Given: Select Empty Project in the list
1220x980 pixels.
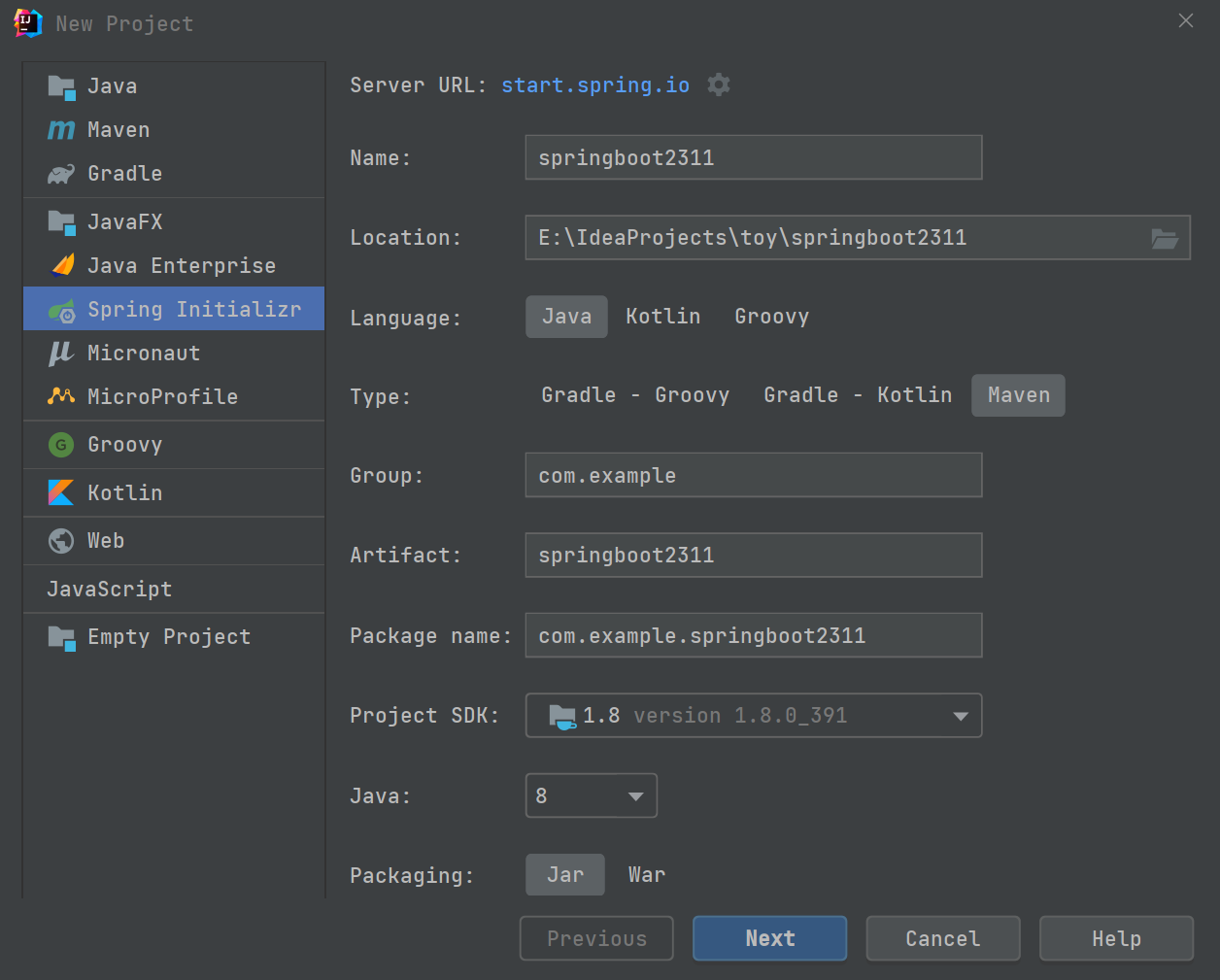Looking at the screenshot, I should tap(174, 637).
